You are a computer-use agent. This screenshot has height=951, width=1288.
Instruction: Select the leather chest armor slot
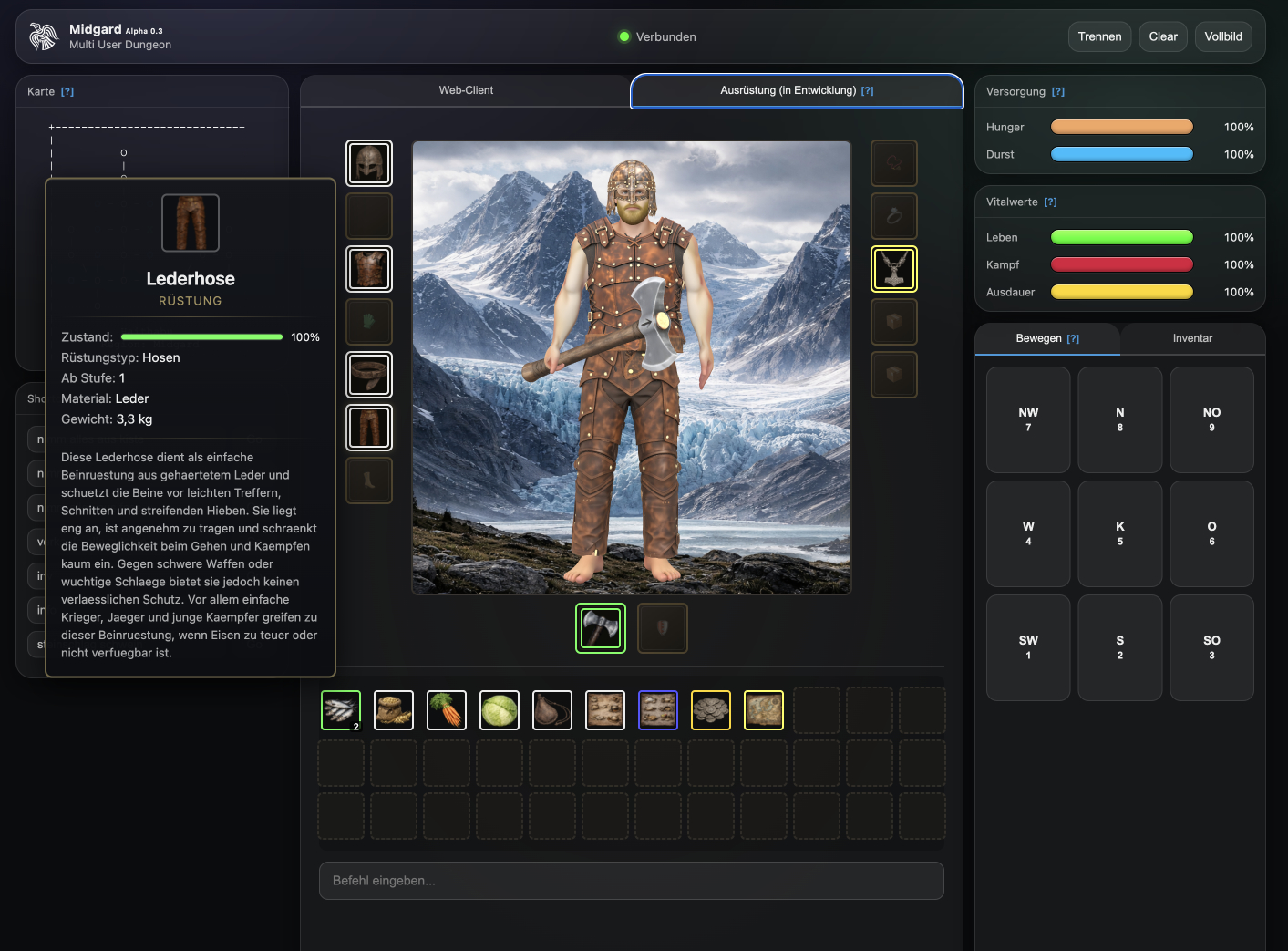(x=369, y=269)
